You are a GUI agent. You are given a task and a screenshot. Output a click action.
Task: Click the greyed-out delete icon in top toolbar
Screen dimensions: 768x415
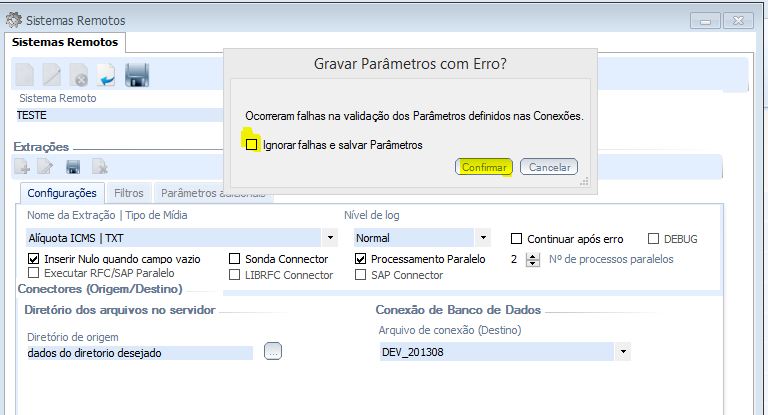coord(79,74)
